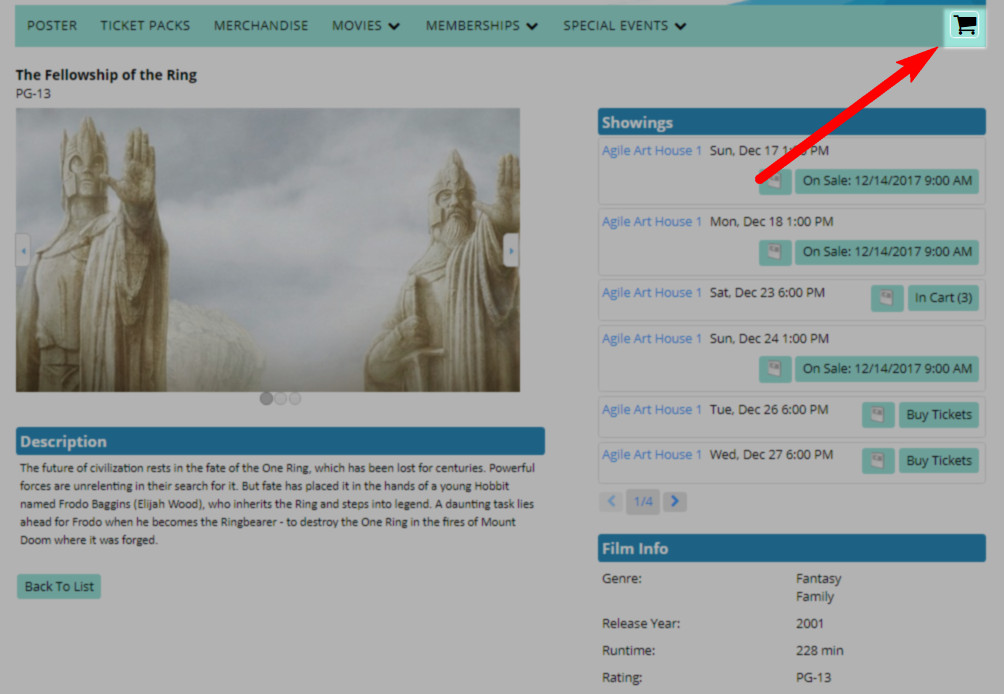
Task: Click the 228 min runtime value
Action: 820,650
